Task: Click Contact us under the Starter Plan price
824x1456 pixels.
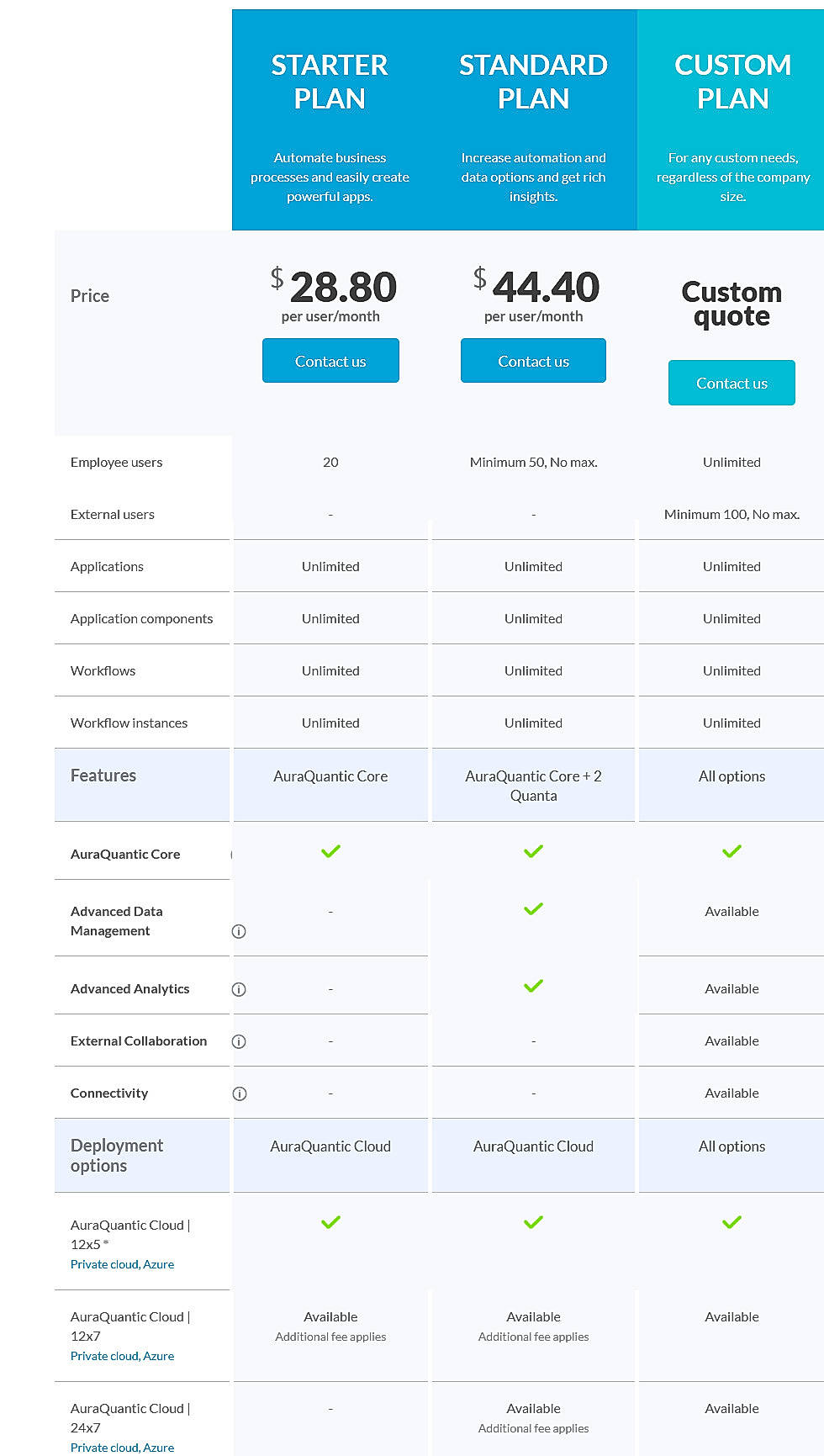Action: 330,360
